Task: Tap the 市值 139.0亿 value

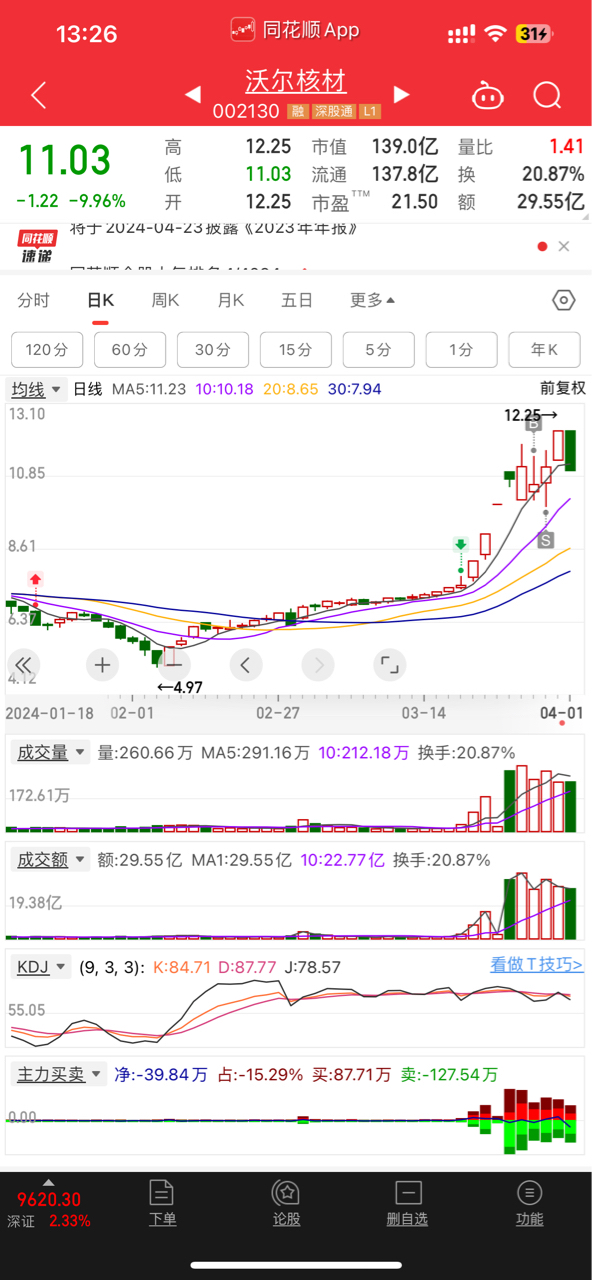Action: (405, 147)
